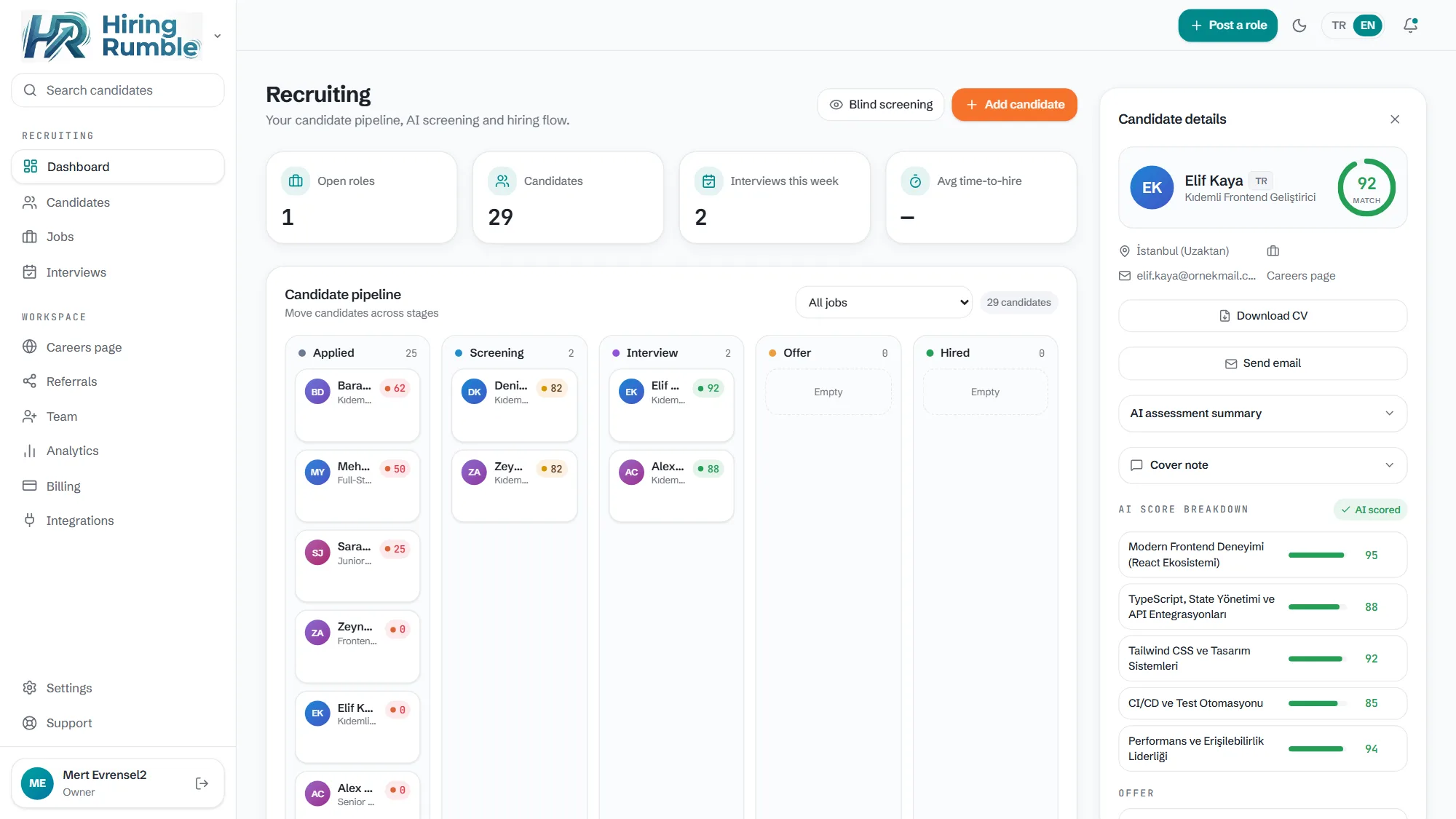This screenshot has width=1456, height=819.
Task: Focus the Search candidates field
Action: [x=118, y=90]
